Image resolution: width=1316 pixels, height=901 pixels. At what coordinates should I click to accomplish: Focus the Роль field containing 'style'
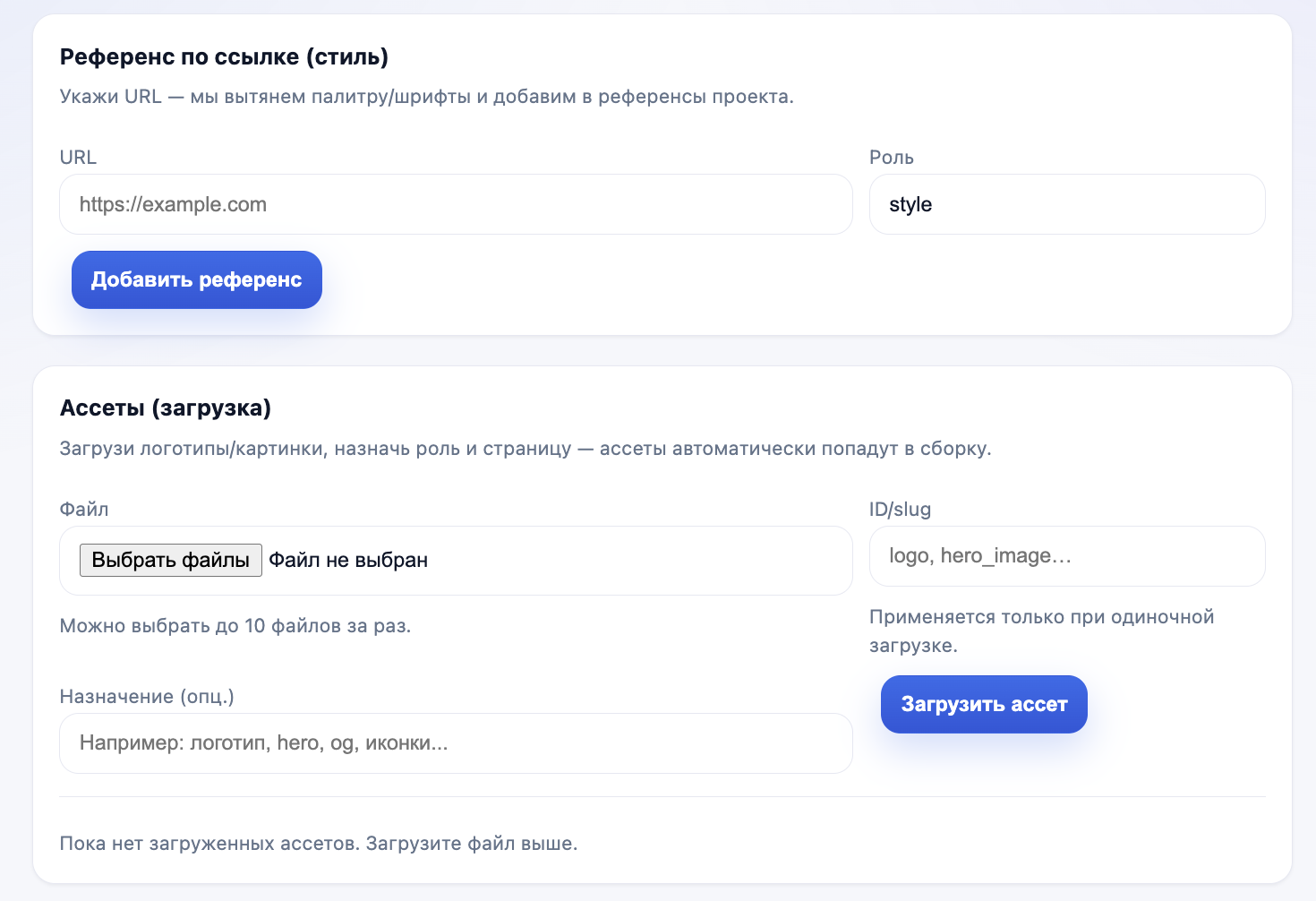(x=1066, y=204)
